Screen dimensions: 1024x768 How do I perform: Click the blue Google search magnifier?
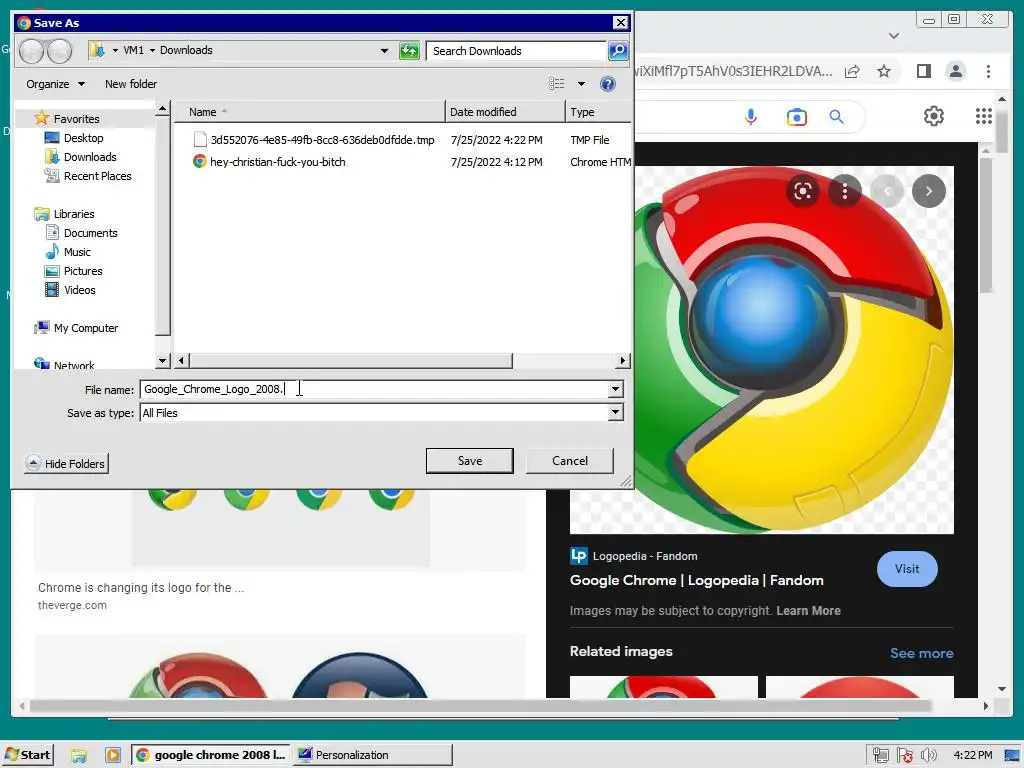pos(837,117)
